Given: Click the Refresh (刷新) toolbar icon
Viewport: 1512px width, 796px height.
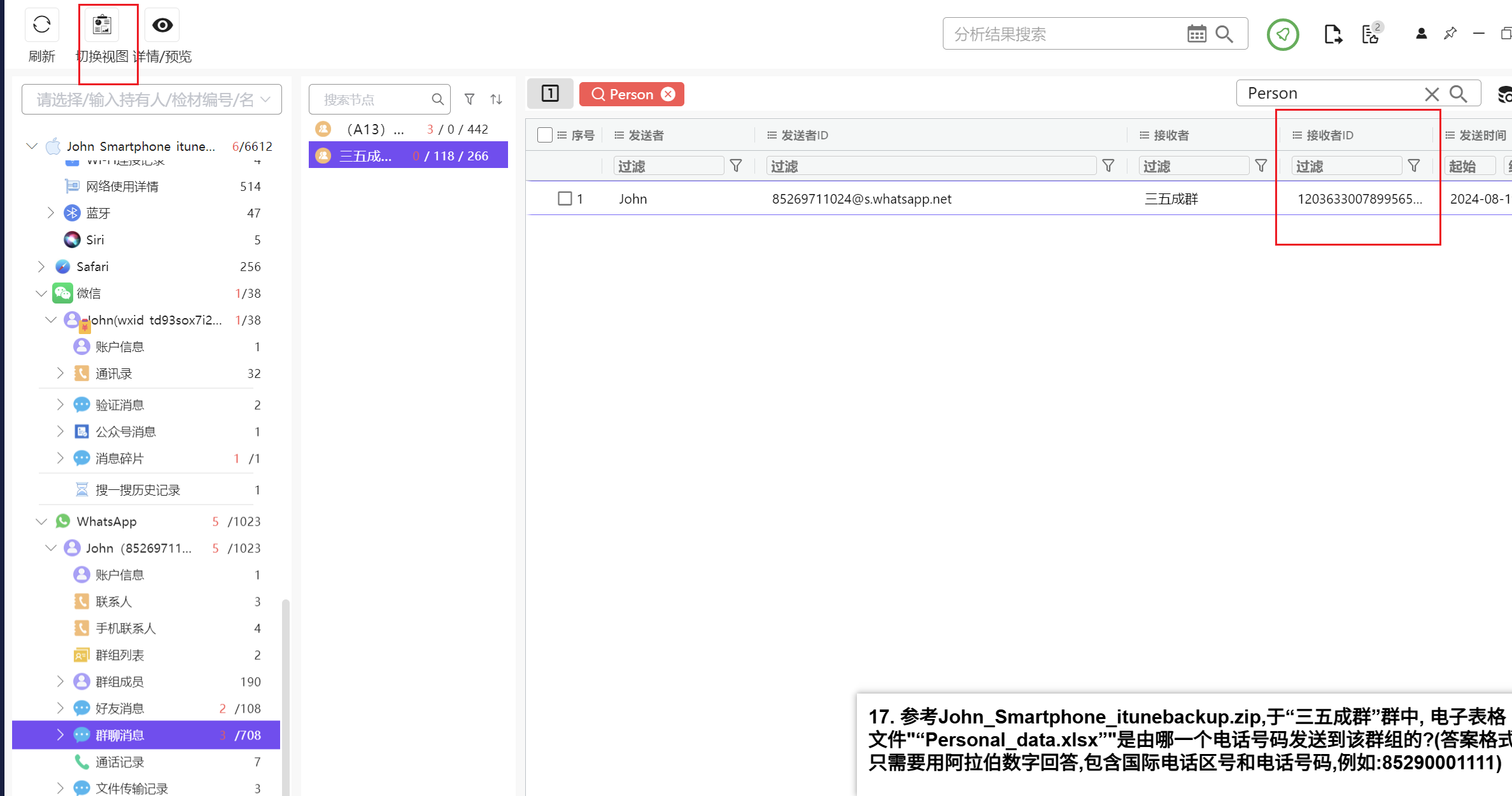Looking at the screenshot, I should pyautogui.click(x=41, y=25).
